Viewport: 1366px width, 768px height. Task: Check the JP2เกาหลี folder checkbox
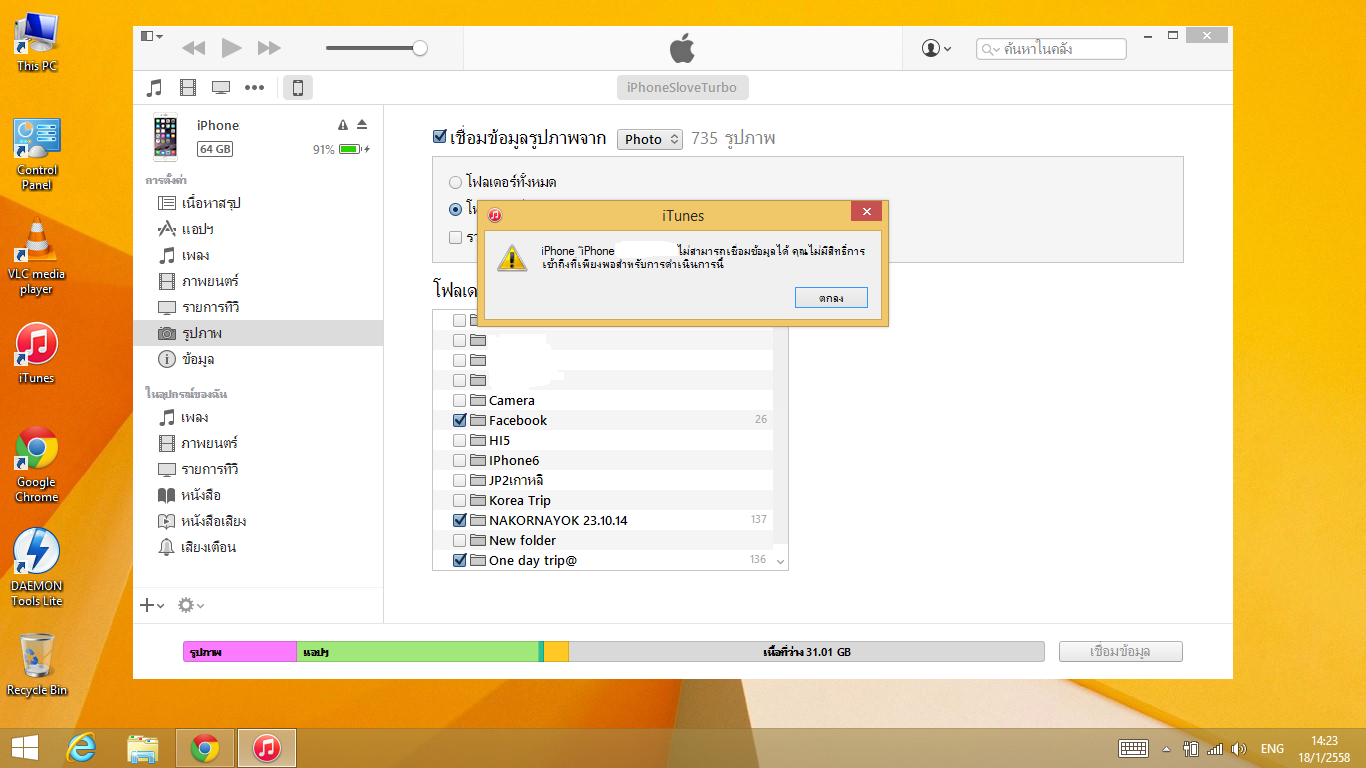(460, 480)
